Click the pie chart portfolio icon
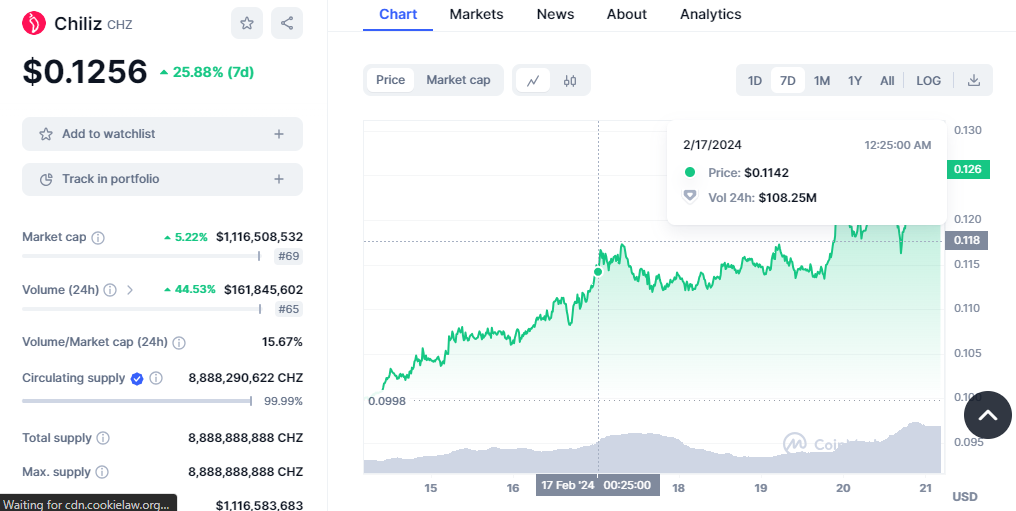Image resolution: width=1016 pixels, height=511 pixels. (x=46, y=179)
